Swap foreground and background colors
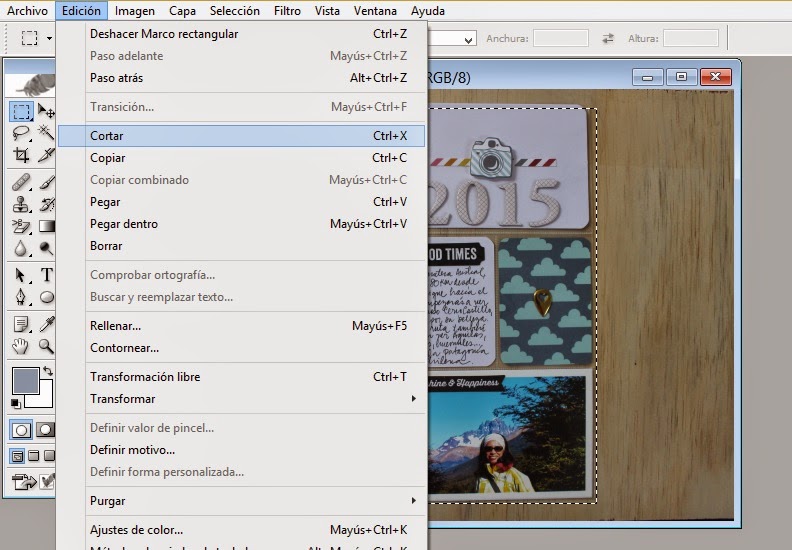The image size is (792, 550). [48, 371]
